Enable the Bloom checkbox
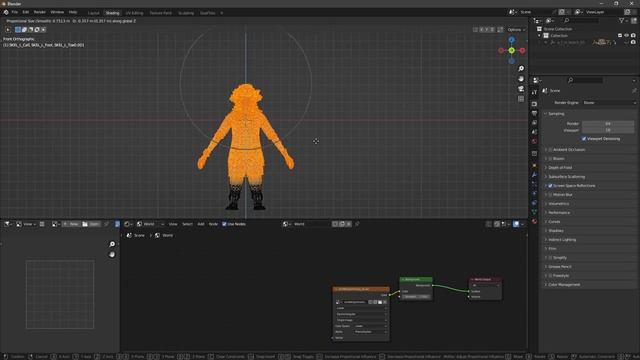The width and height of the screenshot is (640, 360). point(550,159)
